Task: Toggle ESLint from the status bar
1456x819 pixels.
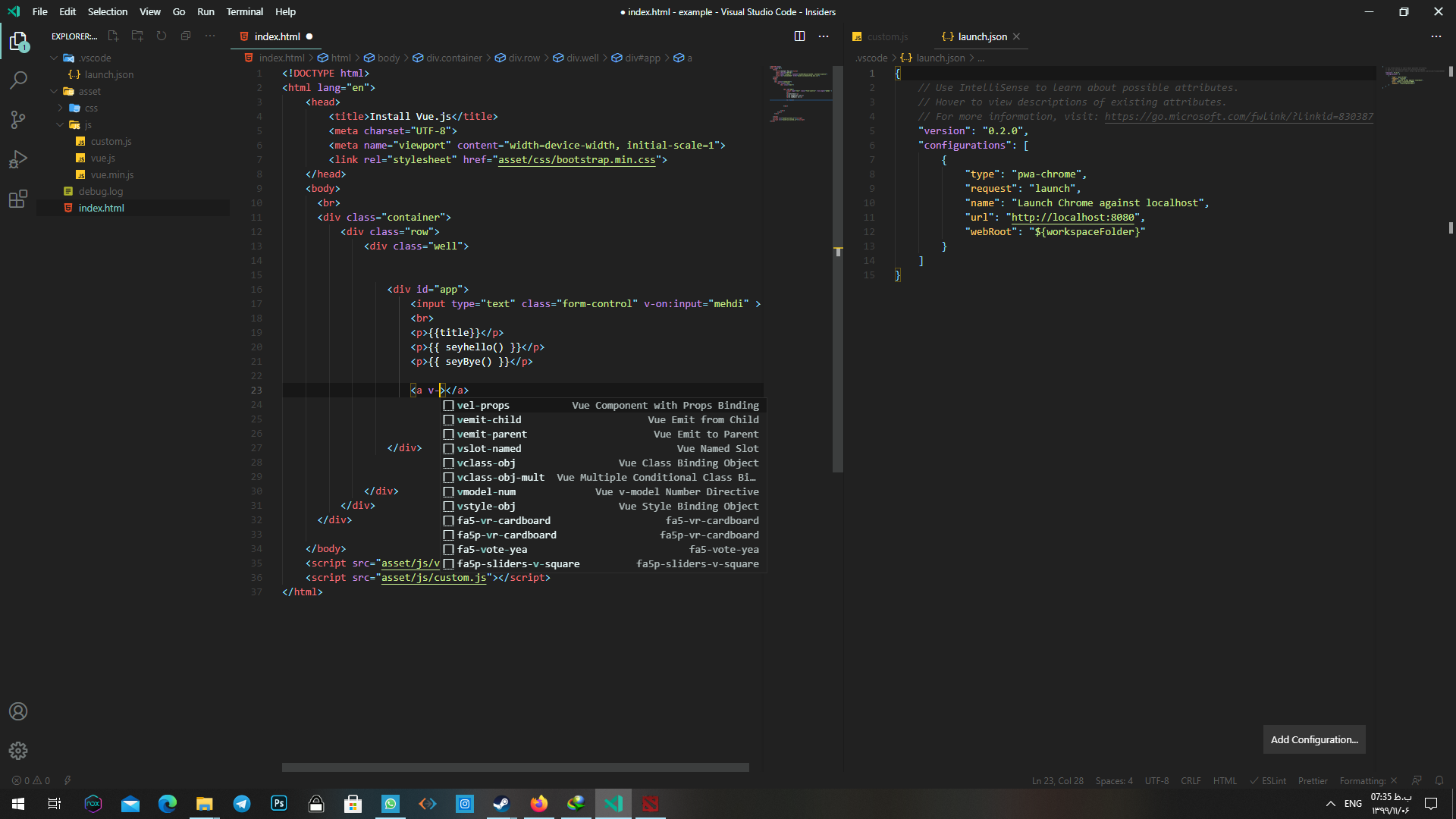Action: [1267, 780]
